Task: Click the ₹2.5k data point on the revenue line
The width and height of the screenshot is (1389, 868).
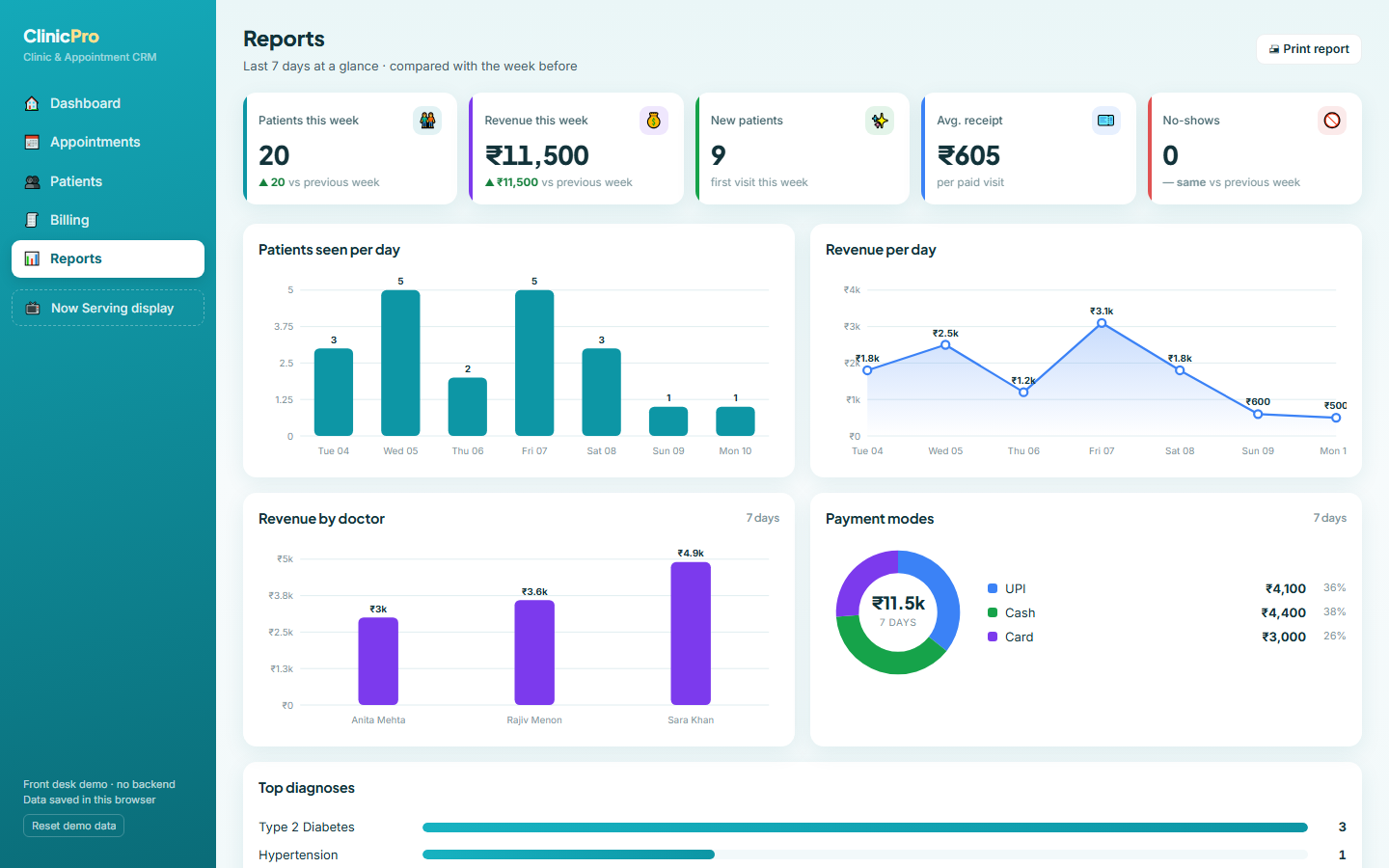Action: (x=945, y=344)
